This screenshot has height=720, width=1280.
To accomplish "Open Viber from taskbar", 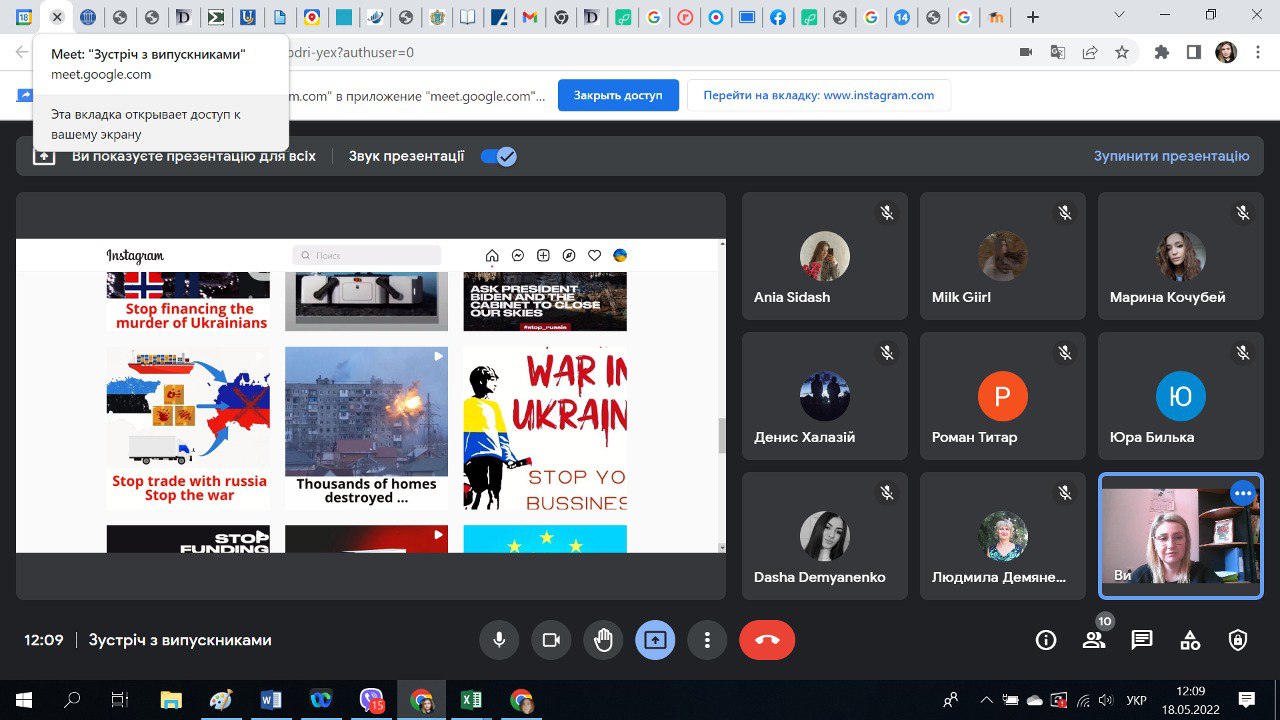I will (372, 700).
